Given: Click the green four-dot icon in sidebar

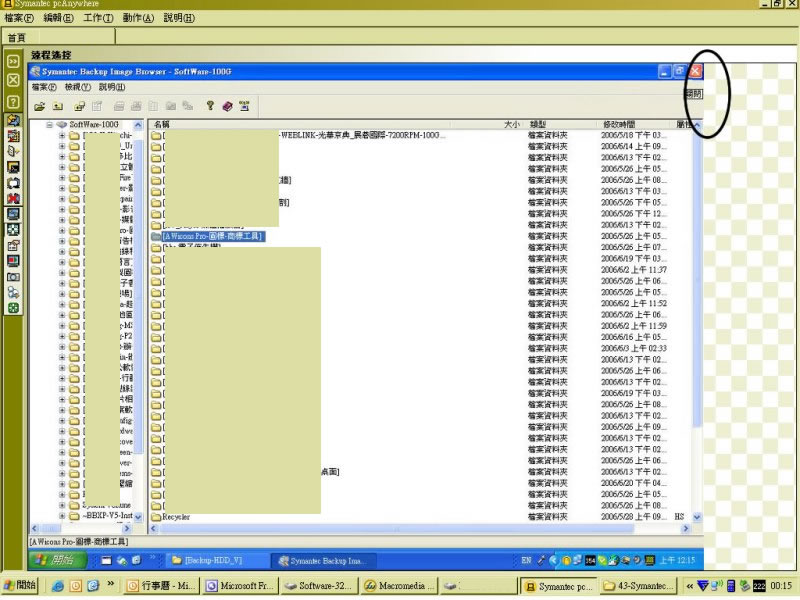Looking at the screenshot, I should tap(13, 308).
